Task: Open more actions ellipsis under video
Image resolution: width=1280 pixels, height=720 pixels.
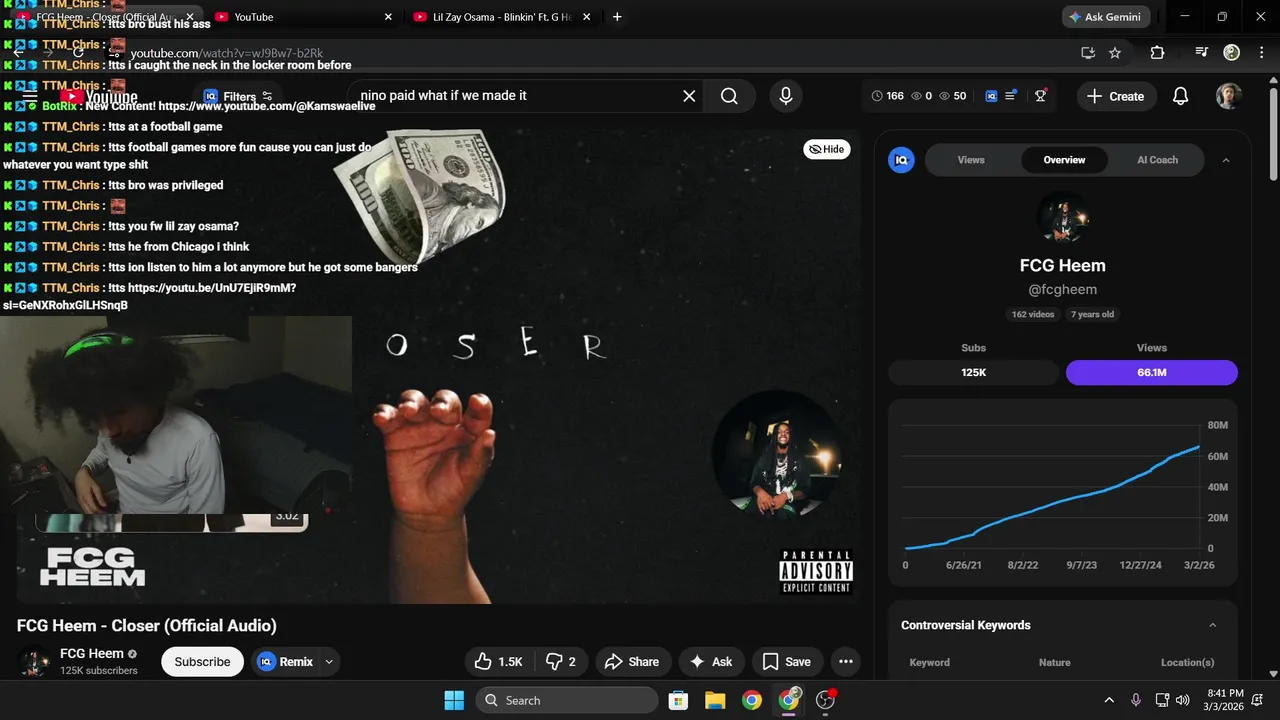Action: coord(846,661)
